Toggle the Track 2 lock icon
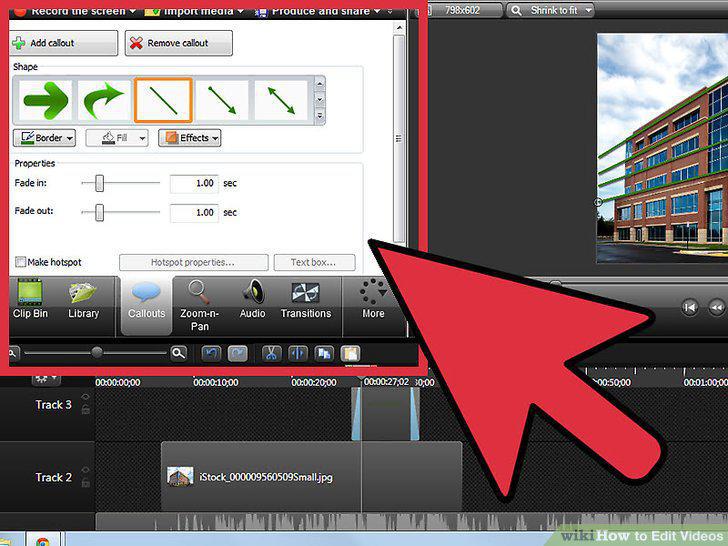The width and height of the screenshot is (728, 546). point(85,483)
